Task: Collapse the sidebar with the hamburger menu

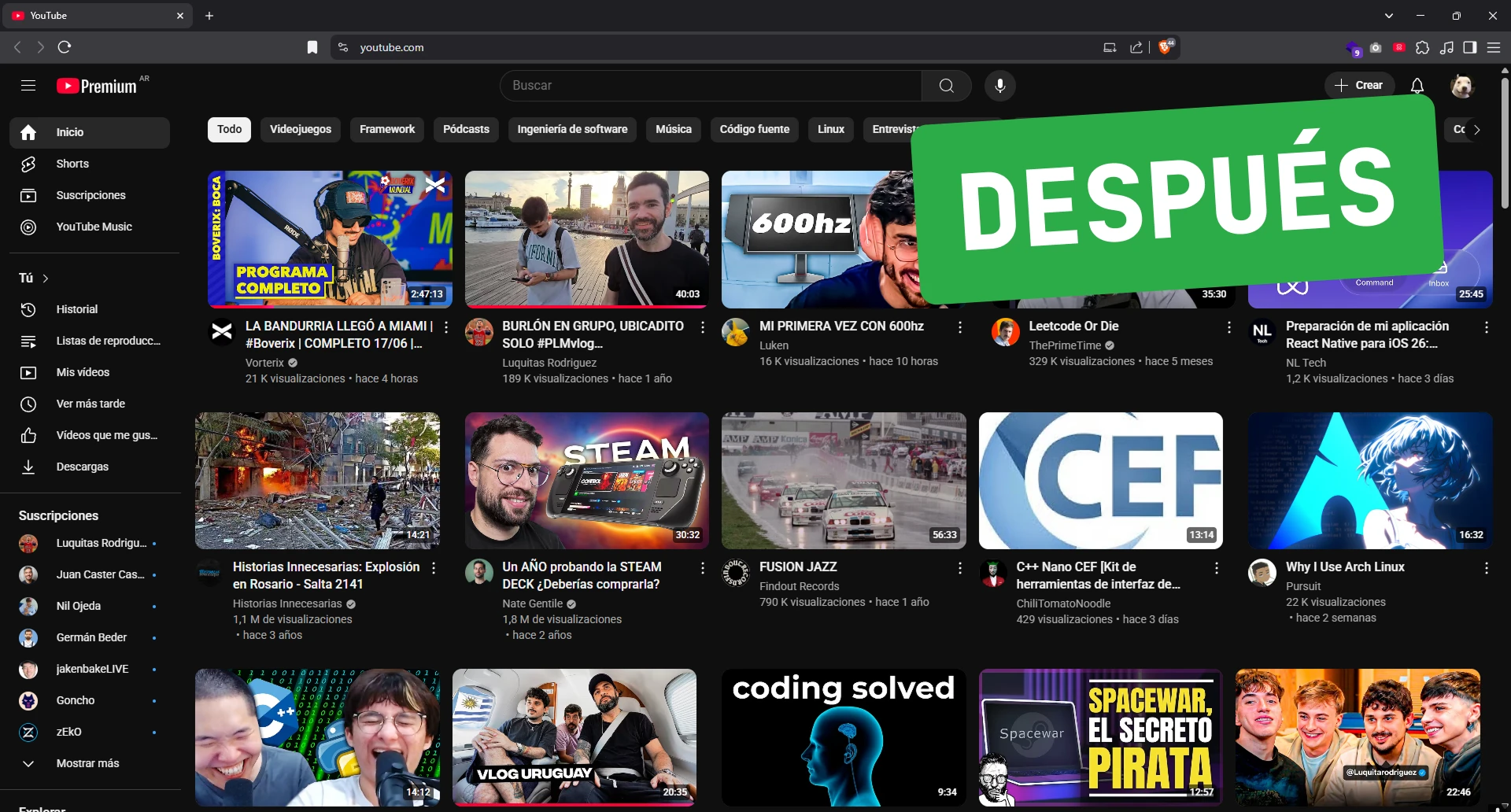Action: coord(28,86)
